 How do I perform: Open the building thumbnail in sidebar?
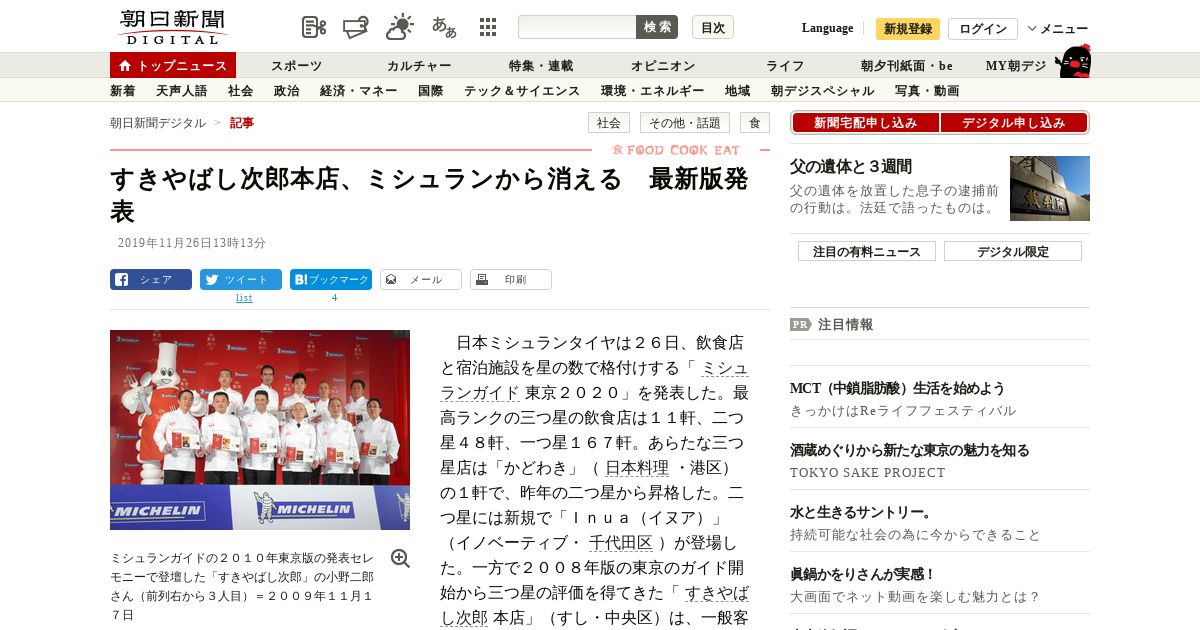pyautogui.click(x=1050, y=188)
